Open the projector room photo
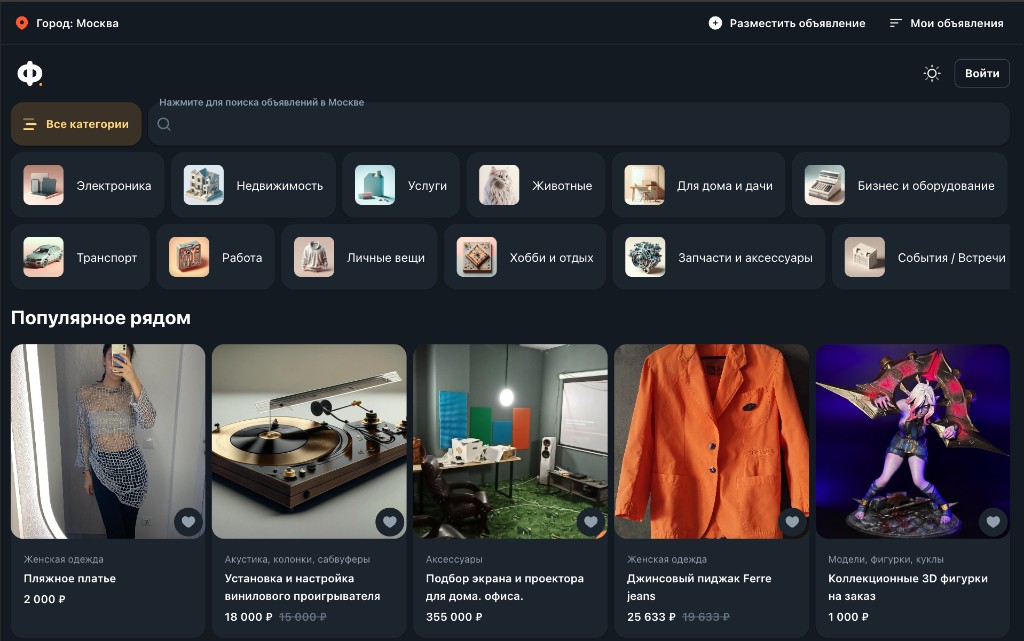Viewport: 1024px width, 641px height. coord(510,441)
